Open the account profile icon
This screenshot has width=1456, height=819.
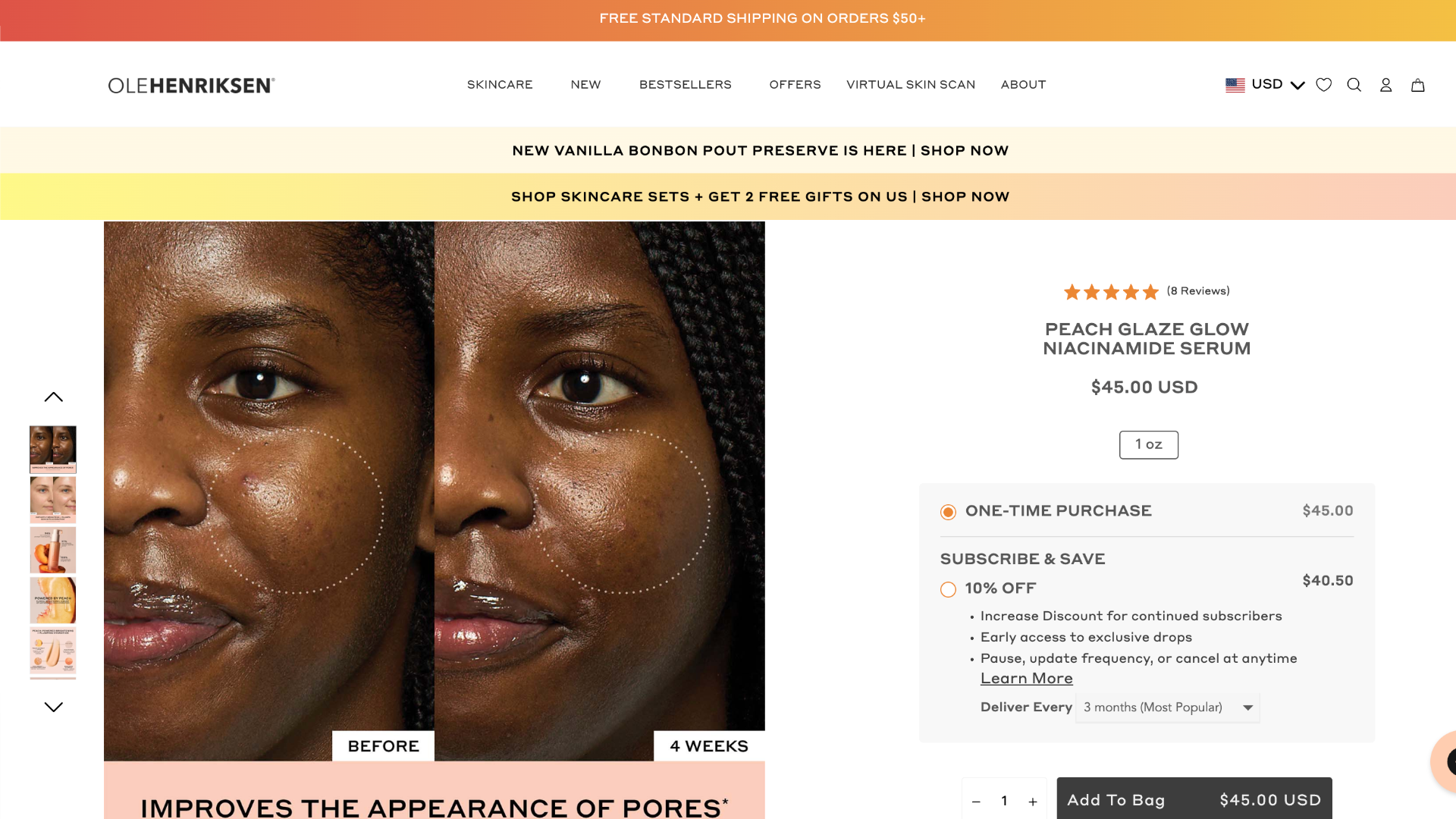pyautogui.click(x=1386, y=85)
